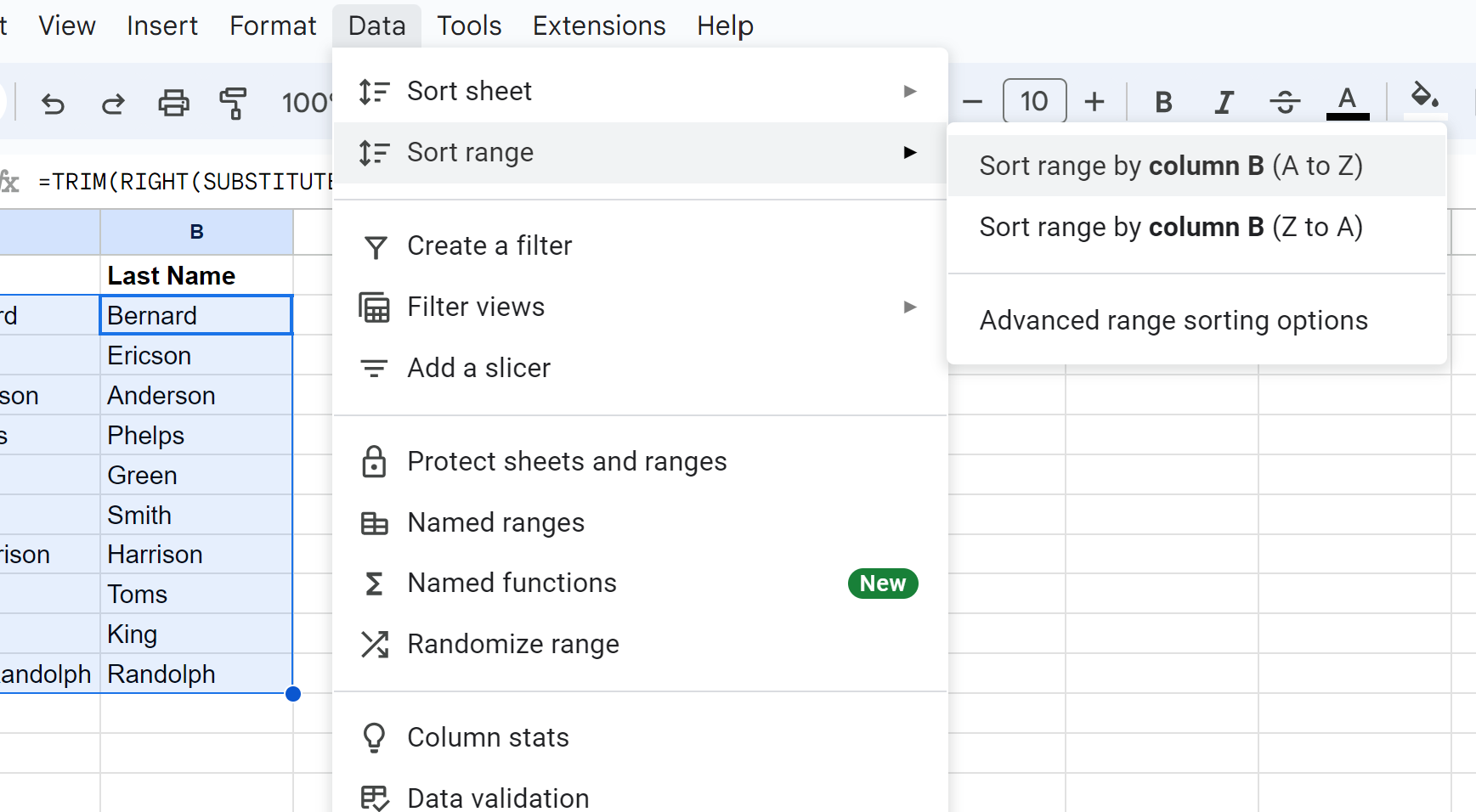
Task: Select the Phelps cell
Action: (x=197, y=435)
